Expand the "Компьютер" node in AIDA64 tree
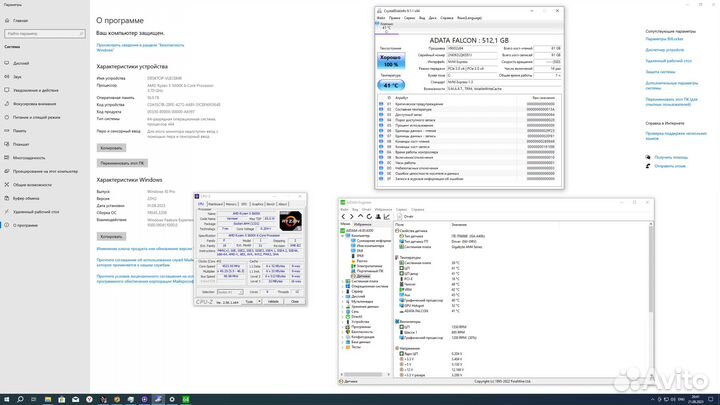 click(343, 238)
